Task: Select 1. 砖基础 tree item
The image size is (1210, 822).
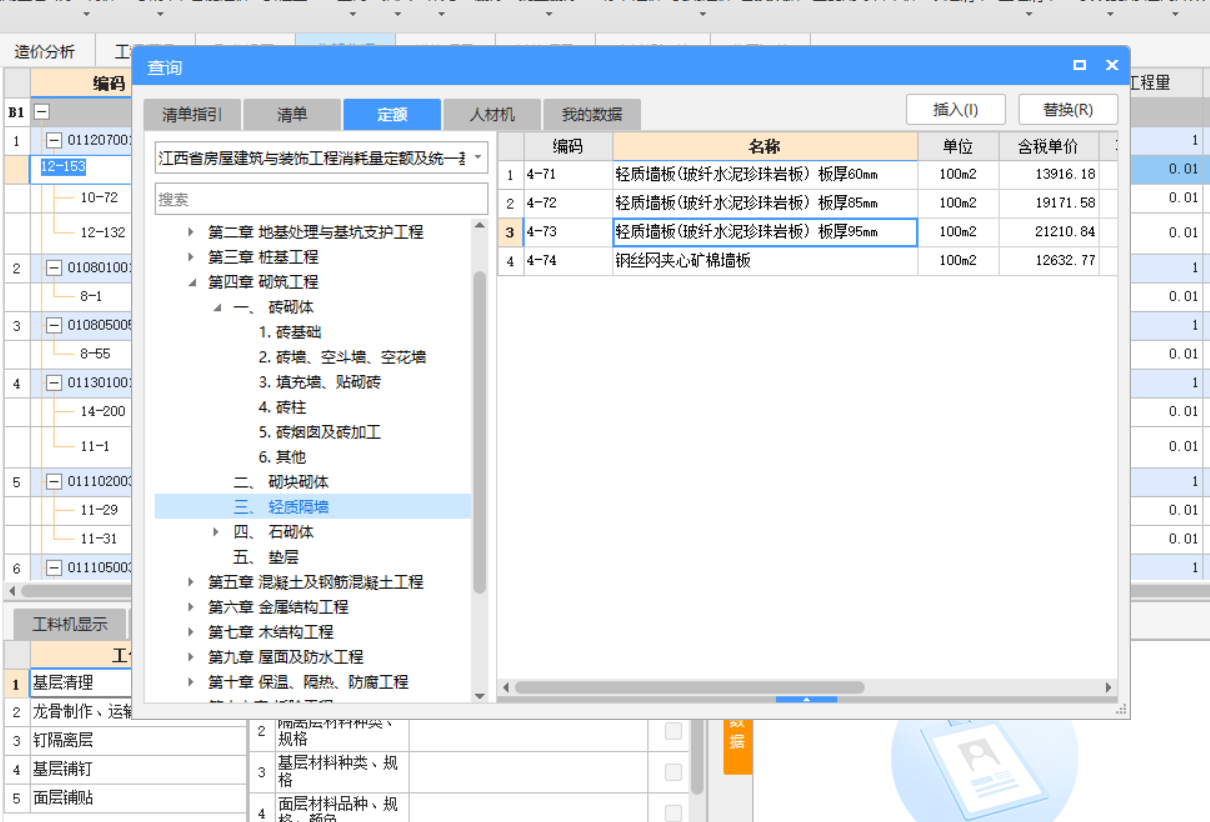Action: point(290,332)
